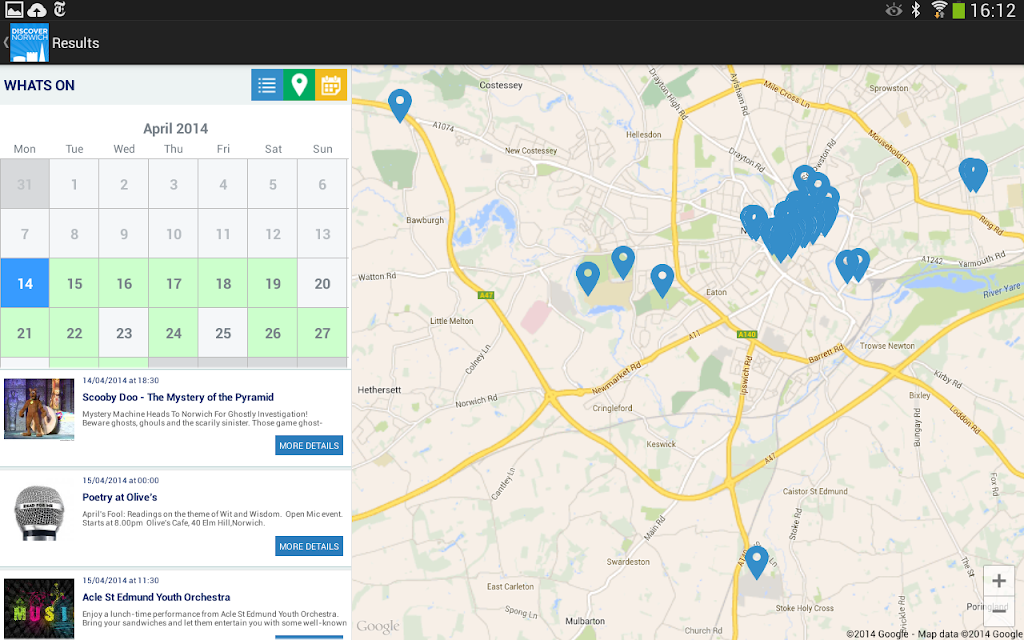Open Poetry at Olive's event title
The image size is (1024, 640).
pos(120,497)
